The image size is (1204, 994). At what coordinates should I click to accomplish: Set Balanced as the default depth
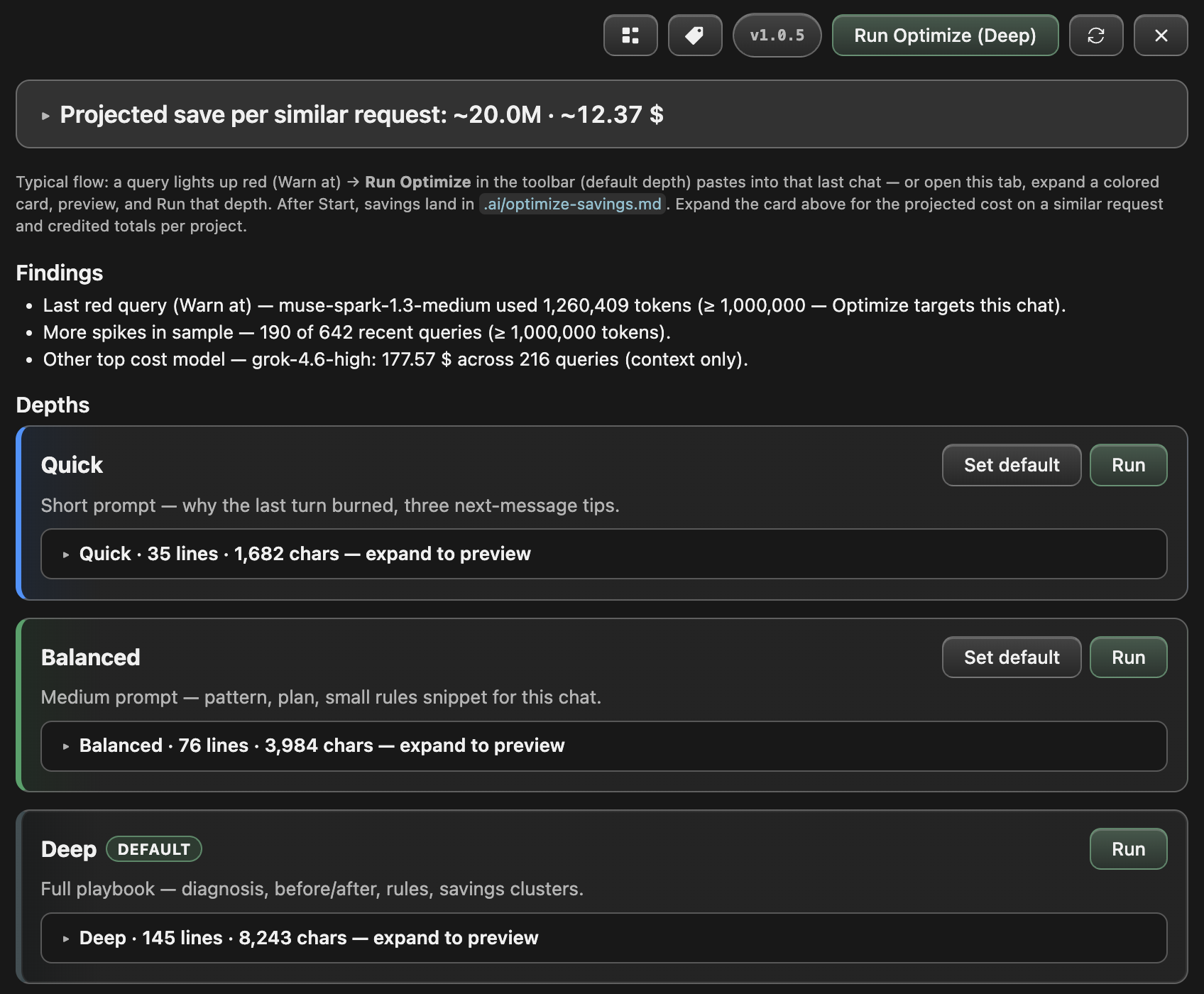pyautogui.click(x=1012, y=657)
